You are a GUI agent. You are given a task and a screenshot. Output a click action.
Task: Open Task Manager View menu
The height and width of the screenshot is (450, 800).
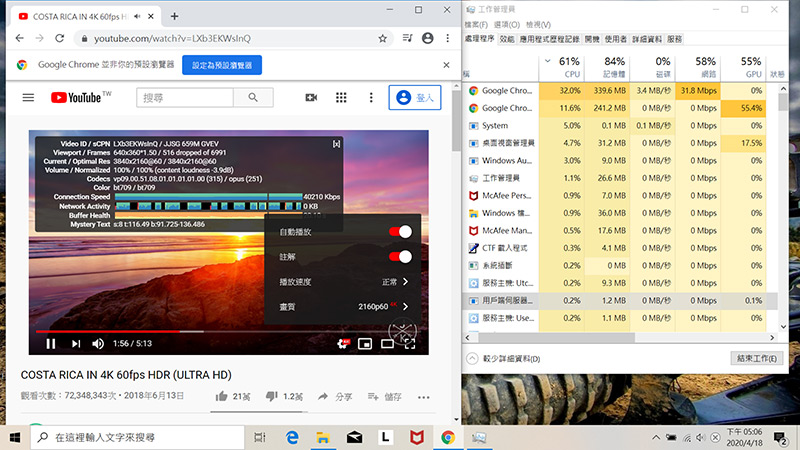click(x=538, y=24)
